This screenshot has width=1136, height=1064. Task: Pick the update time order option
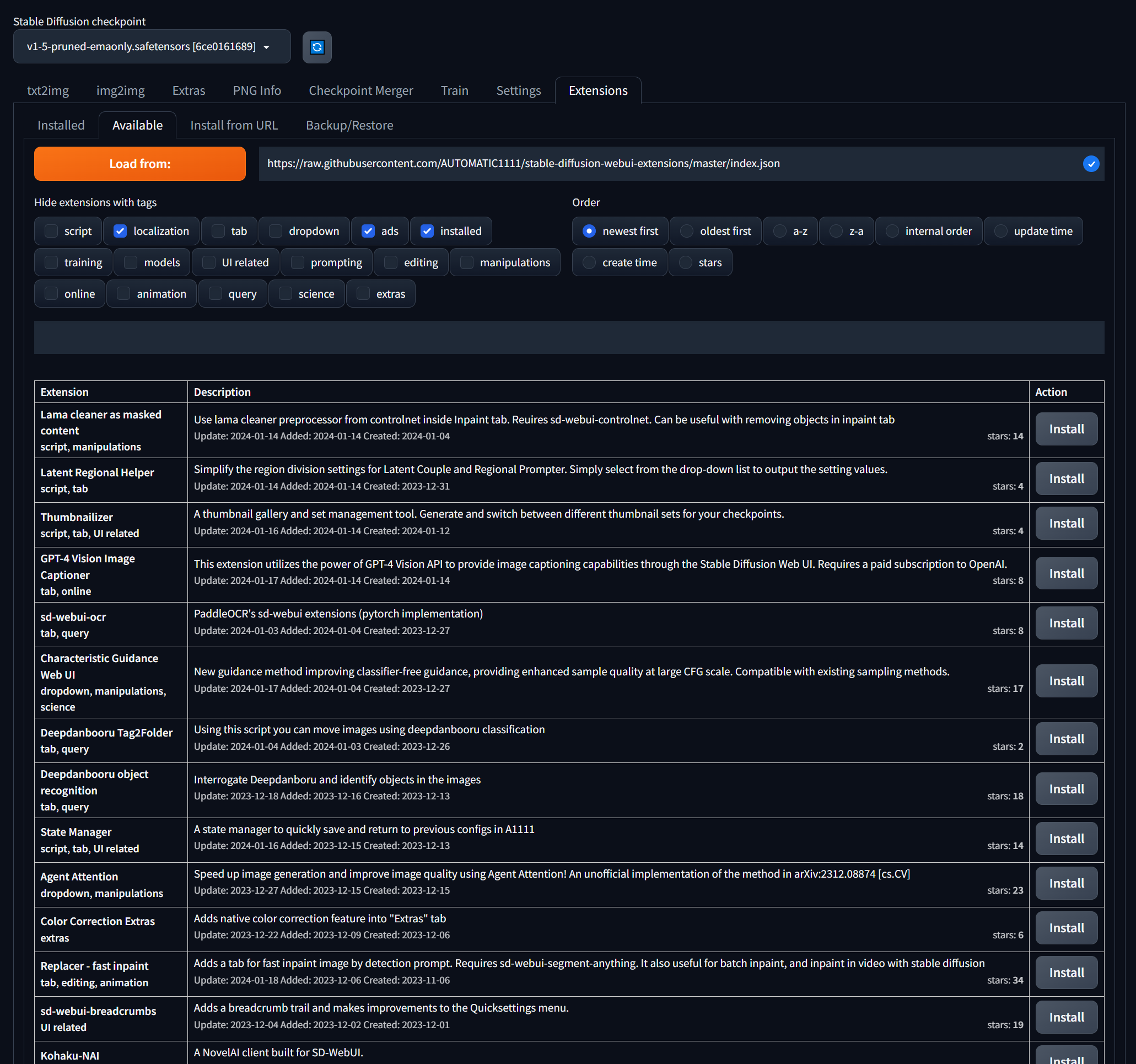point(1000,231)
